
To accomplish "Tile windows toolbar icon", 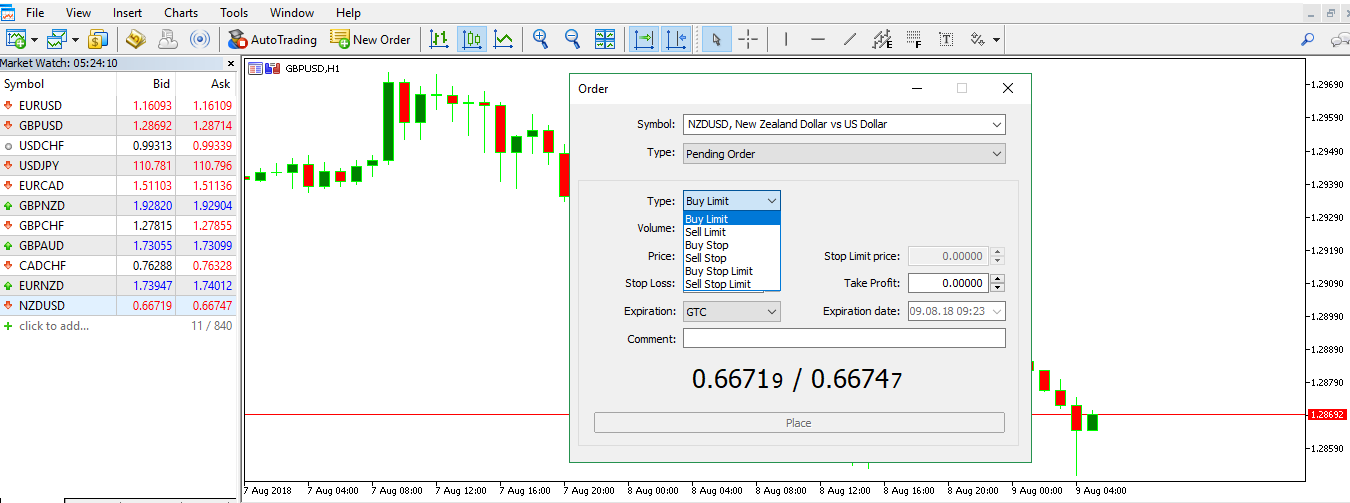I will click(605, 40).
